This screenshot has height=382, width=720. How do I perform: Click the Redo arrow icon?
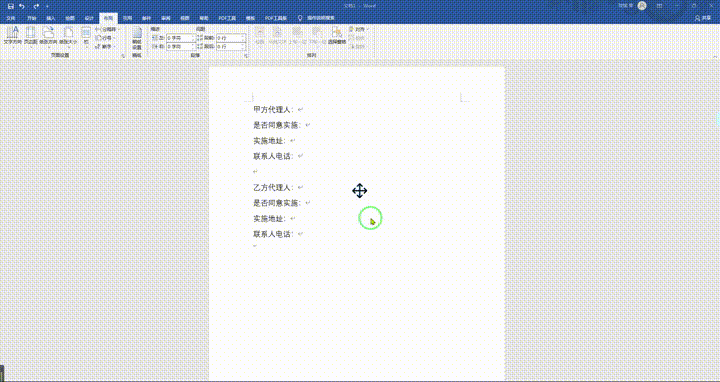36,6
